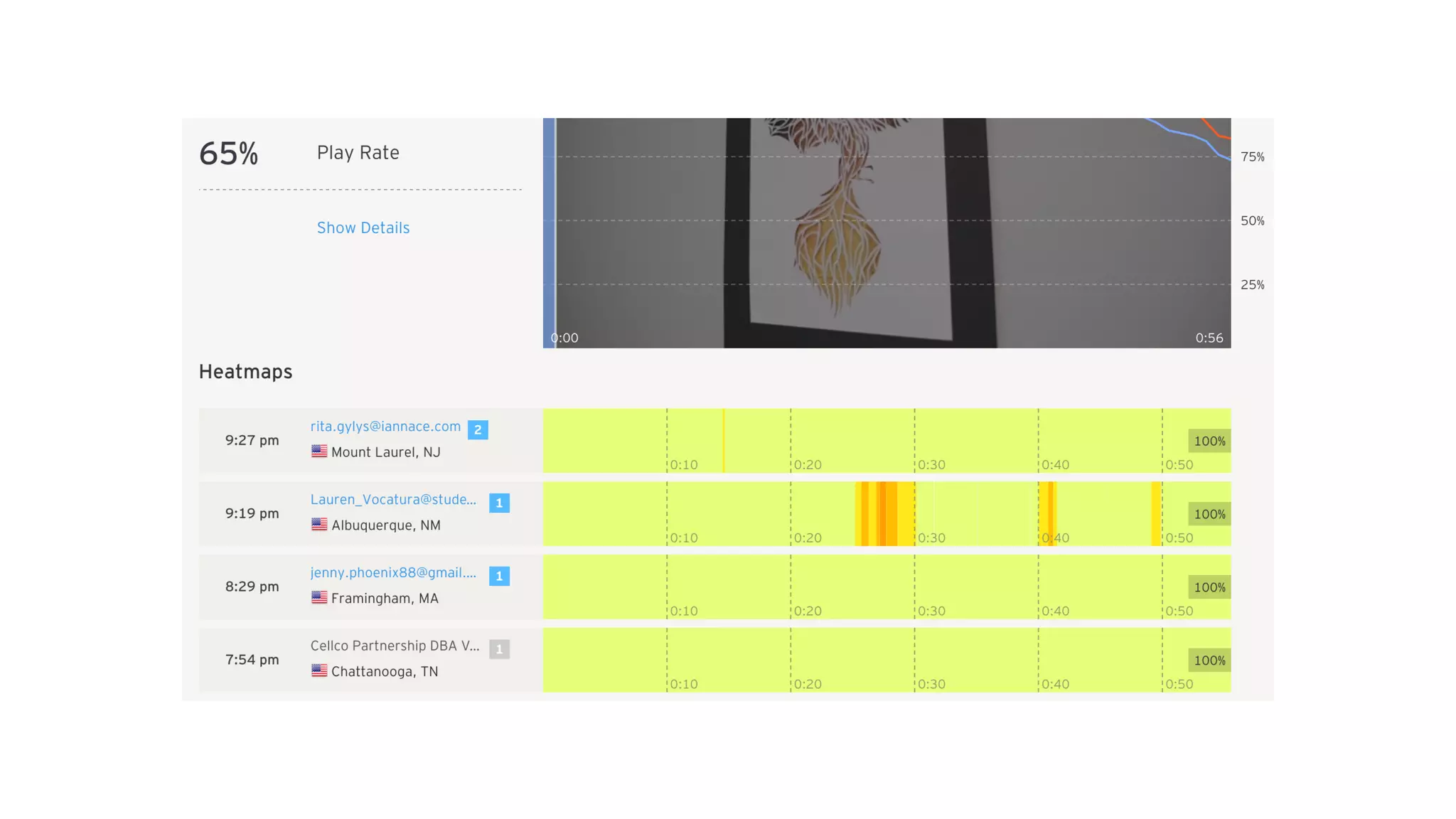The height and width of the screenshot is (819, 1456).
Task: Click the blue badge next to Lauren_Vocatura
Action: click(x=499, y=503)
